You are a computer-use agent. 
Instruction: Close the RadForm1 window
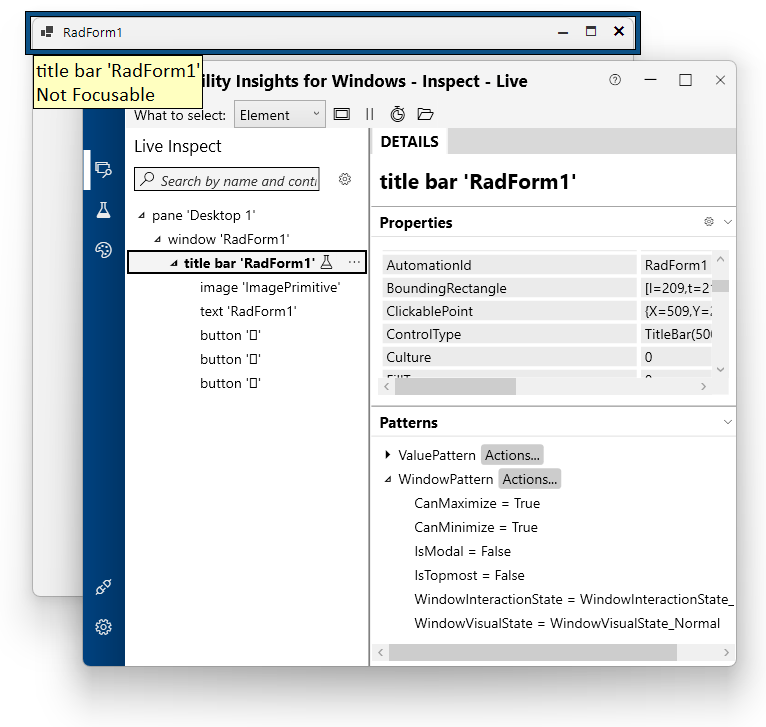pyautogui.click(x=618, y=31)
